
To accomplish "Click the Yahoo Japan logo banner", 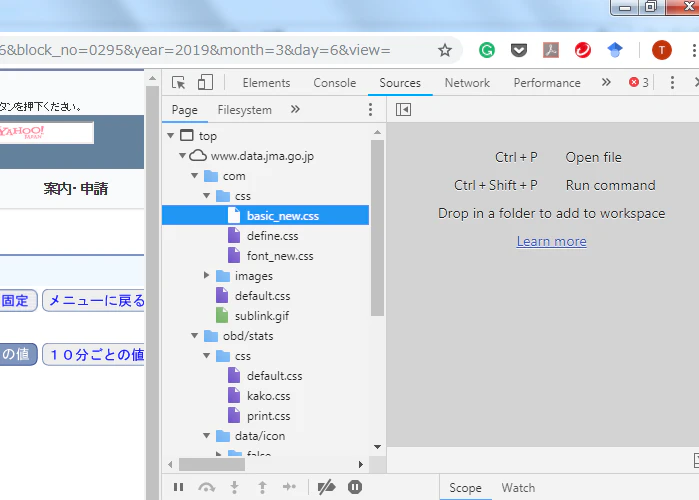I will [x=46, y=132].
